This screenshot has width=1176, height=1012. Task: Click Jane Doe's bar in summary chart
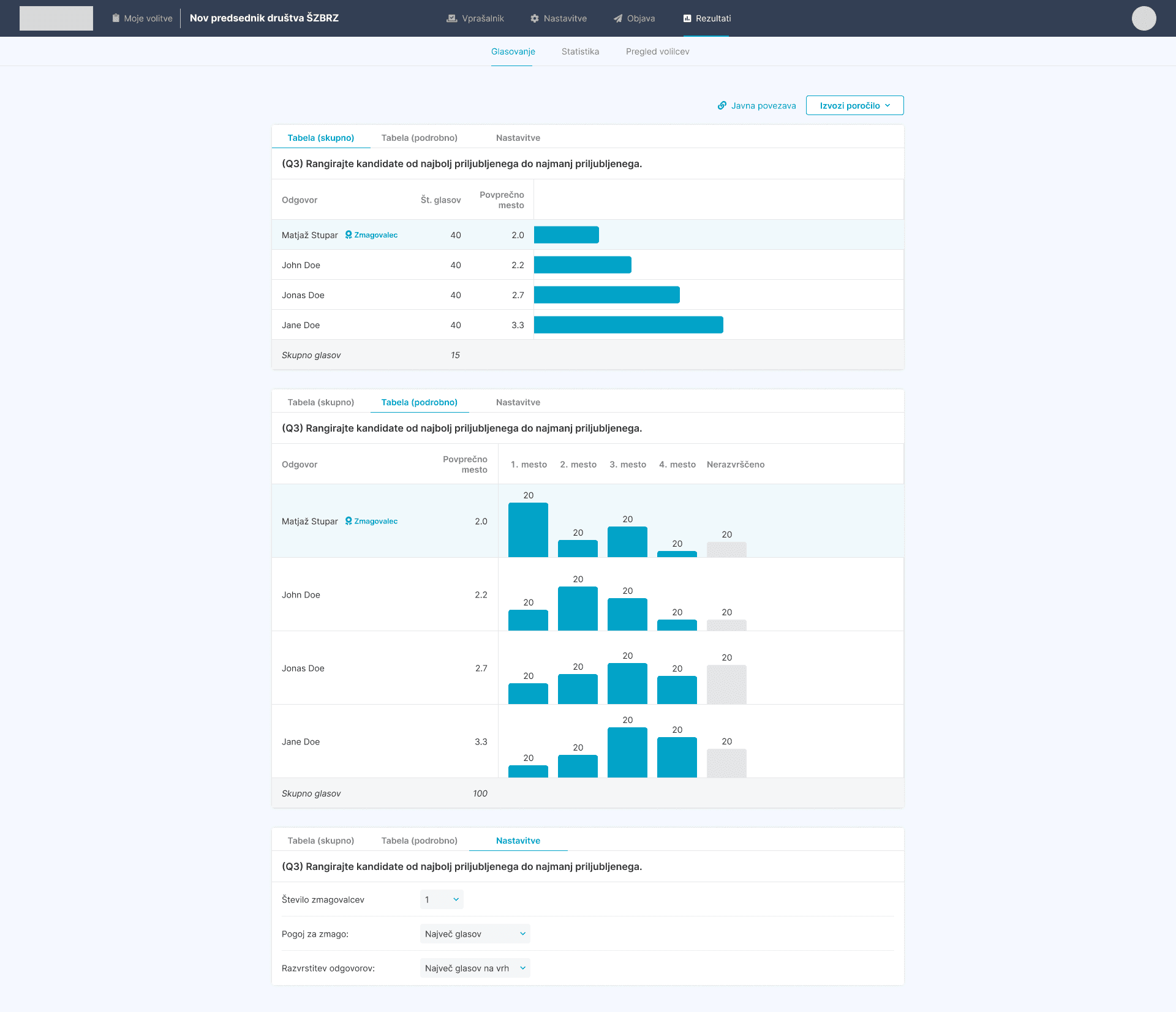(x=628, y=325)
